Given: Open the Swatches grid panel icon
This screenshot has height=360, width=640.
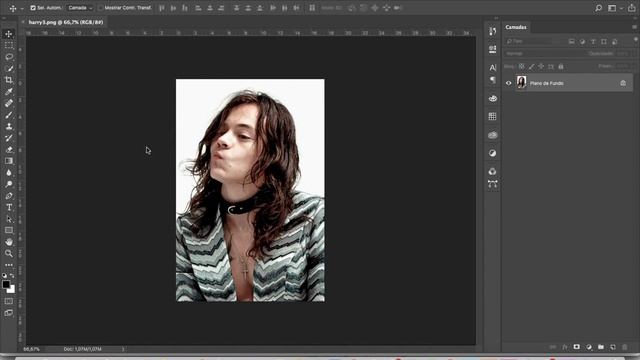Looking at the screenshot, I should pyautogui.click(x=493, y=116).
